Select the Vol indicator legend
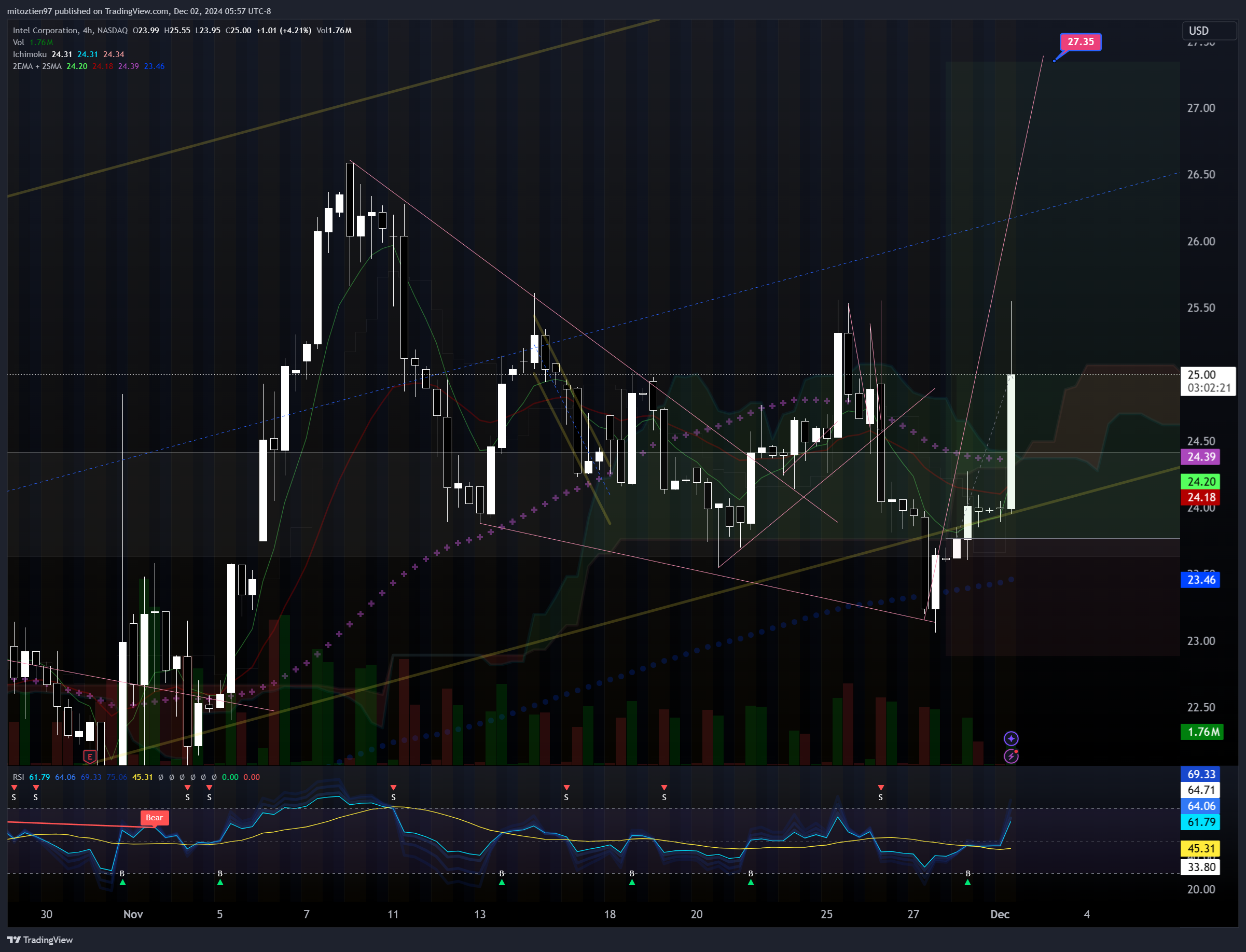1246x952 pixels. click(19, 43)
